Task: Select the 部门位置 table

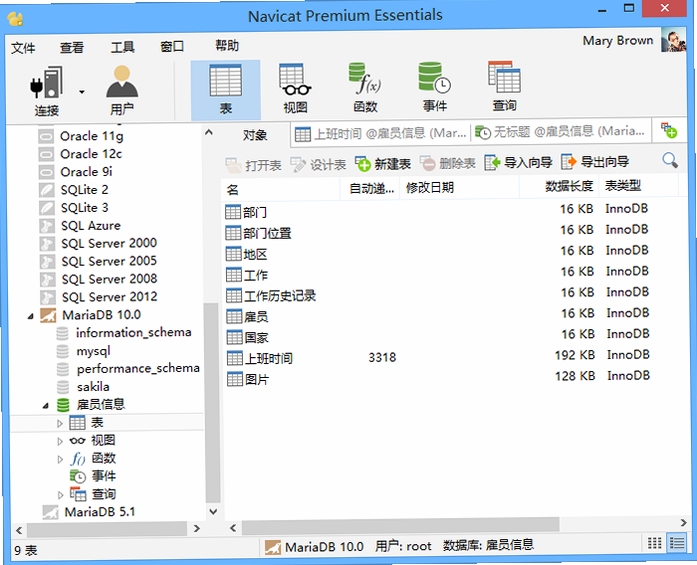Action: 258,233
